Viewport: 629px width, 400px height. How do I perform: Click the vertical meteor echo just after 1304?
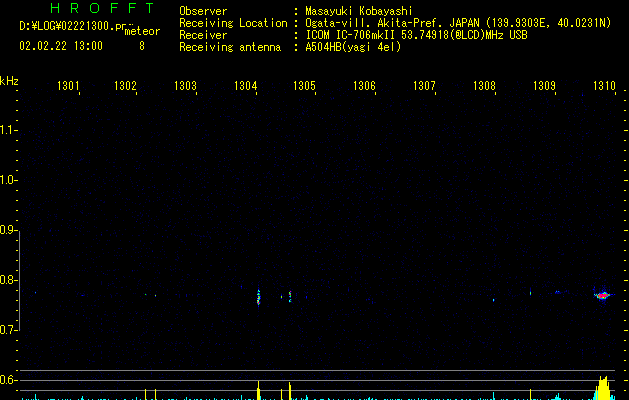pyautogui.click(x=258, y=297)
